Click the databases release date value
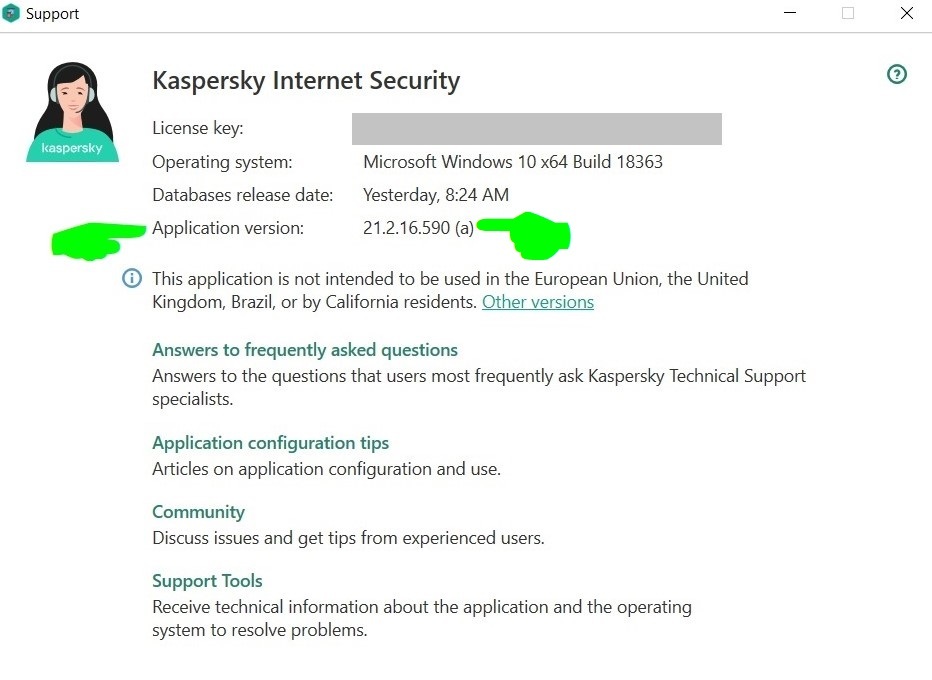 [436, 195]
